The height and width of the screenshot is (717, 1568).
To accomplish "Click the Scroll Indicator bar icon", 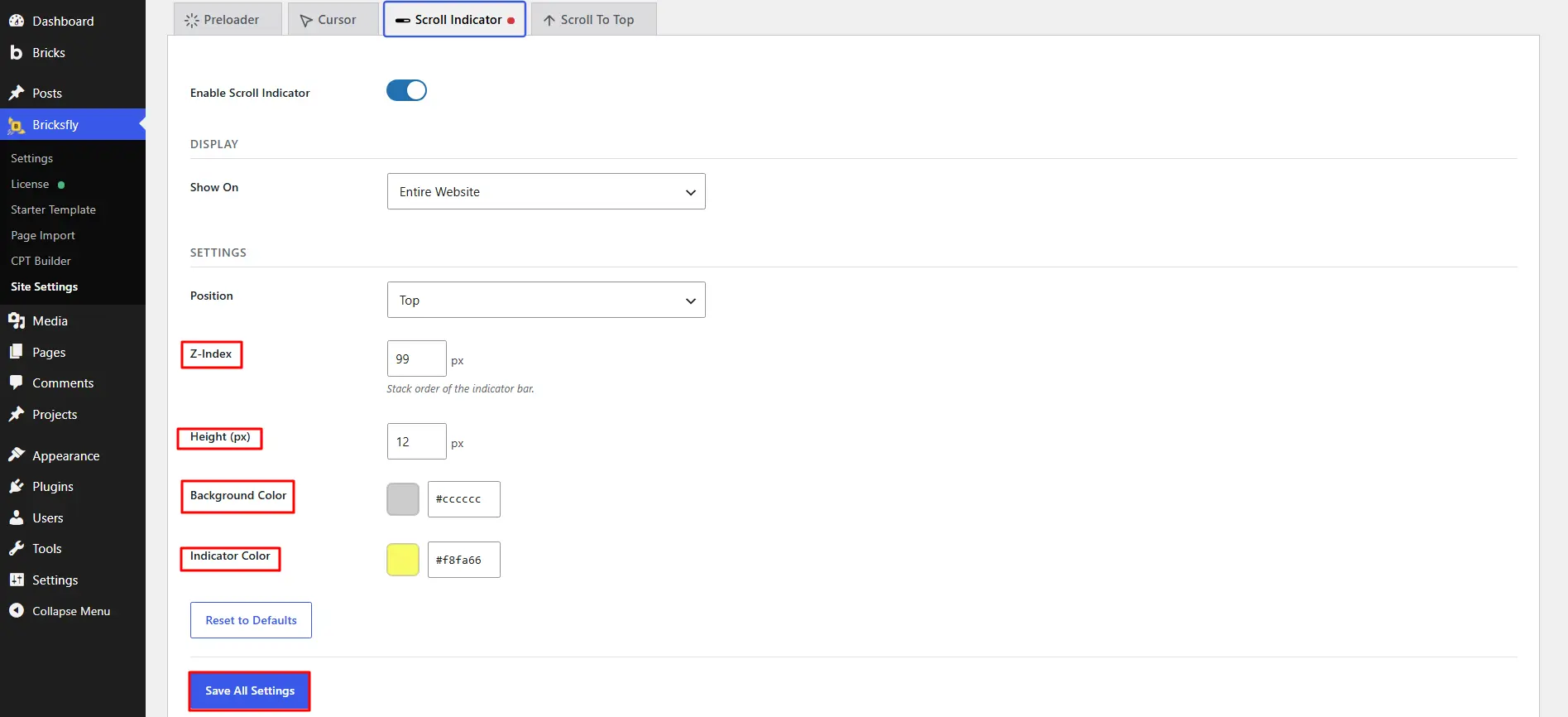I will (403, 20).
